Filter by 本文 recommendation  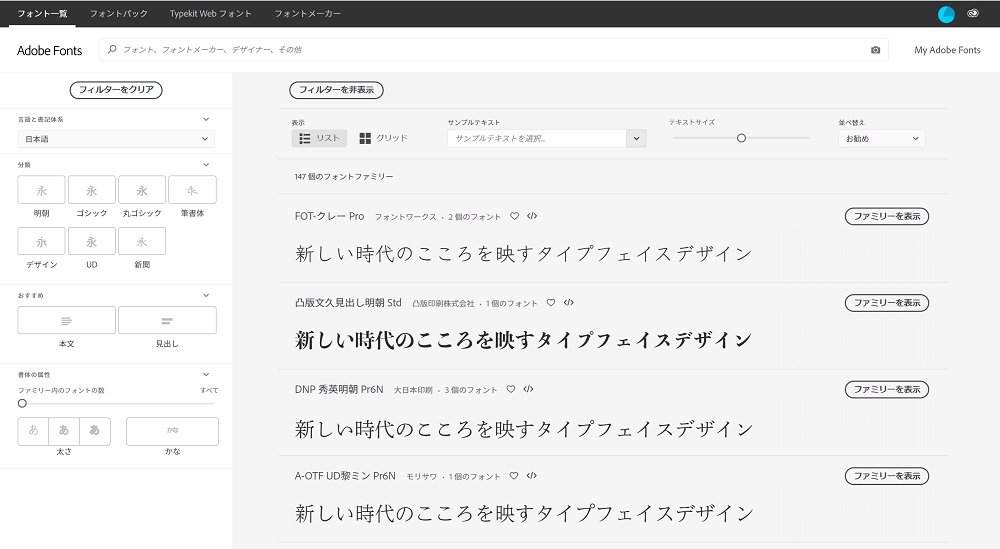(x=66, y=320)
